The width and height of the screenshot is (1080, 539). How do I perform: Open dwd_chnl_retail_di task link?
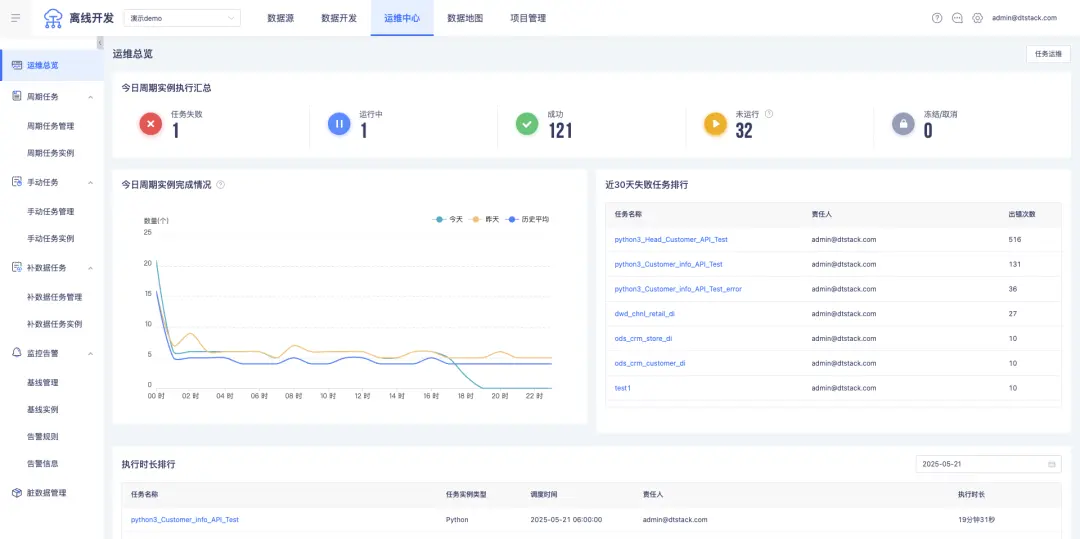(x=644, y=314)
